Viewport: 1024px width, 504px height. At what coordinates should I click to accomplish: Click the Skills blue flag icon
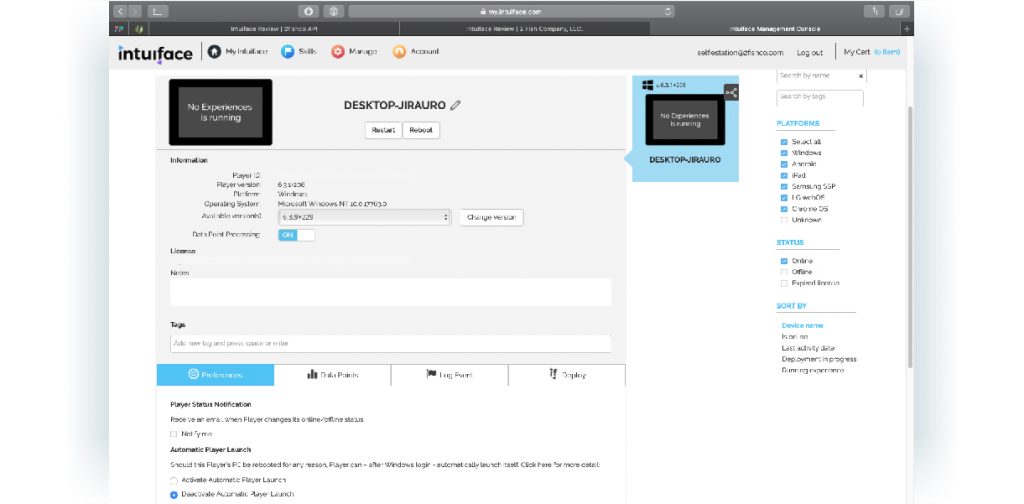pos(287,52)
